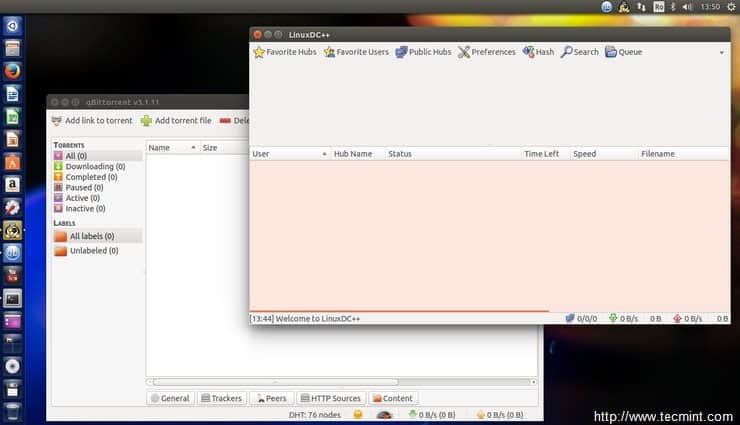The height and width of the screenshot is (425, 740).
Task: Open LinuxDC++ Preferences
Action: pos(487,52)
